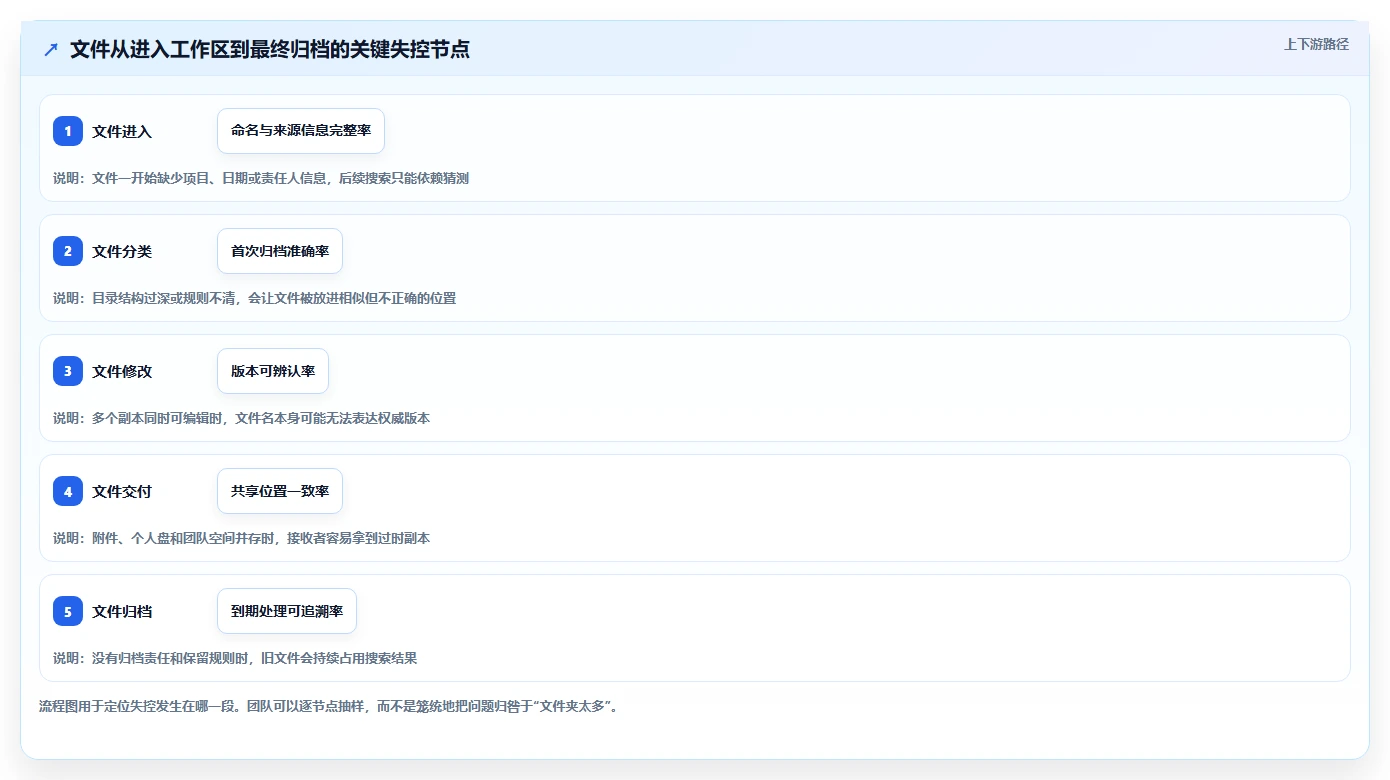Click the 共享位置一致率 metric chip
The image size is (1390, 780).
point(280,491)
